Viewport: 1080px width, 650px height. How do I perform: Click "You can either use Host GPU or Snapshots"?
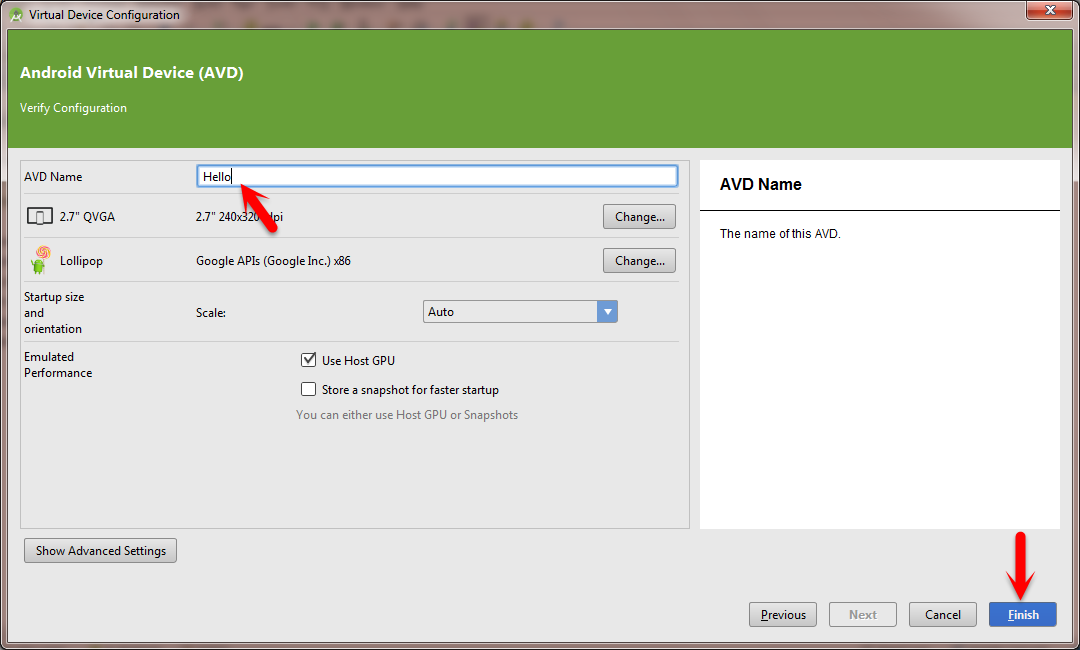407,415
